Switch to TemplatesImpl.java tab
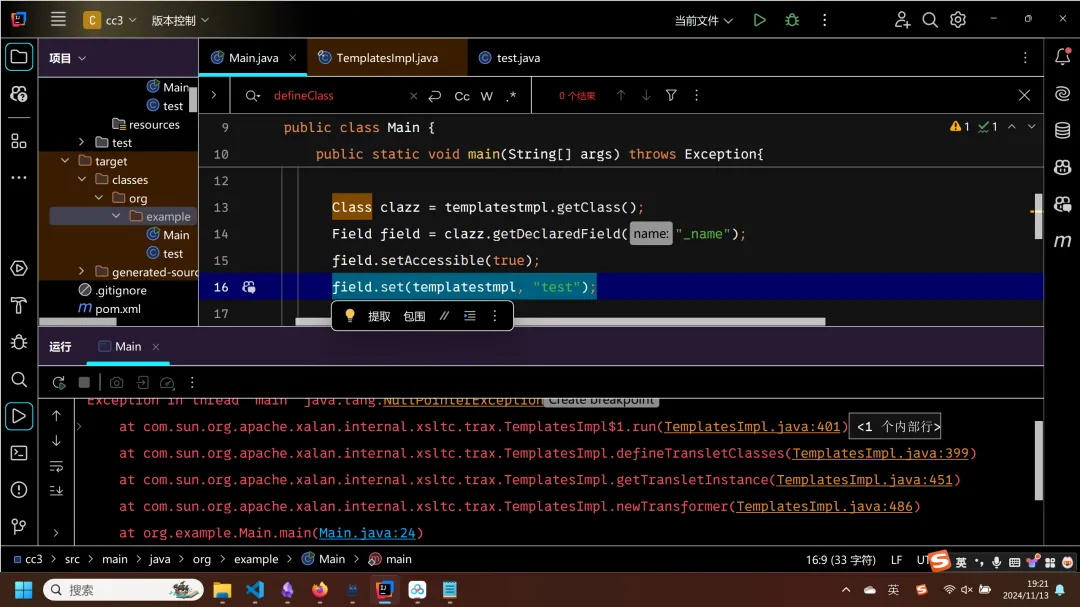Viewport: 1080px width, 607px height. 386,58
